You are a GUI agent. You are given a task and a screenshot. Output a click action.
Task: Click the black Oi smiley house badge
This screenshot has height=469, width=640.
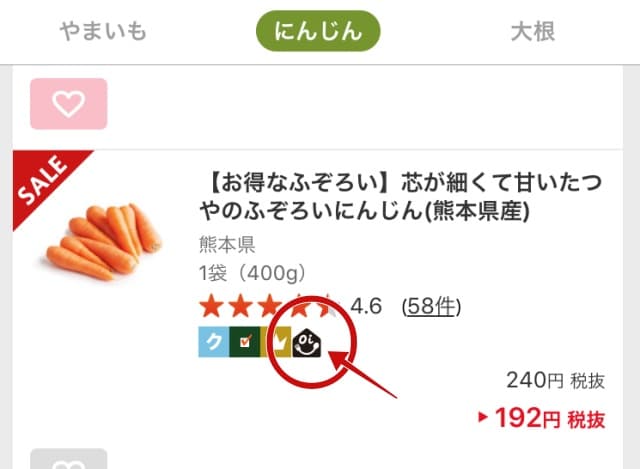pyautogui.click(x=307, y=343)
